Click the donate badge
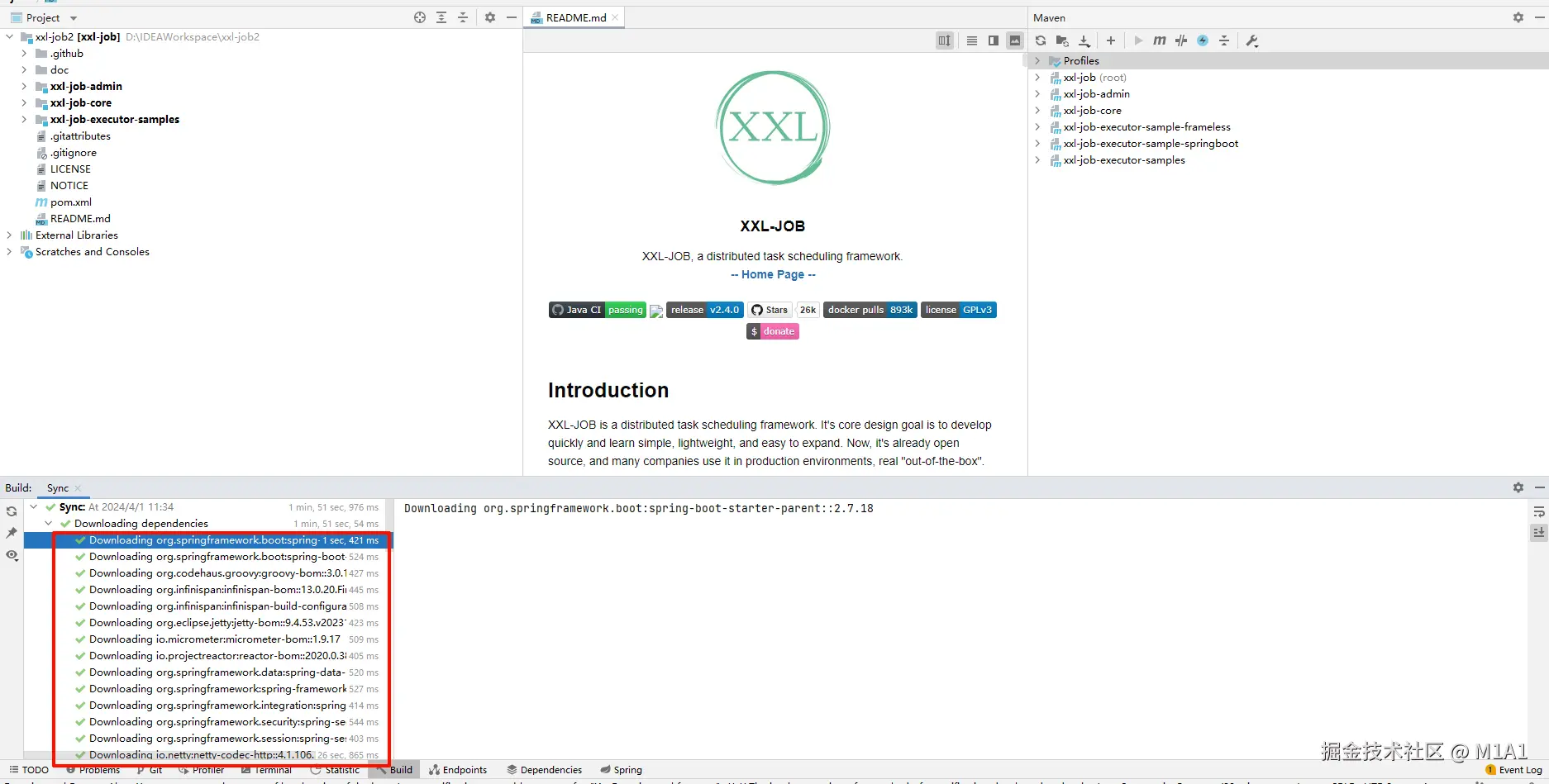Screen dimensions: 1549x784 (773, 331)
